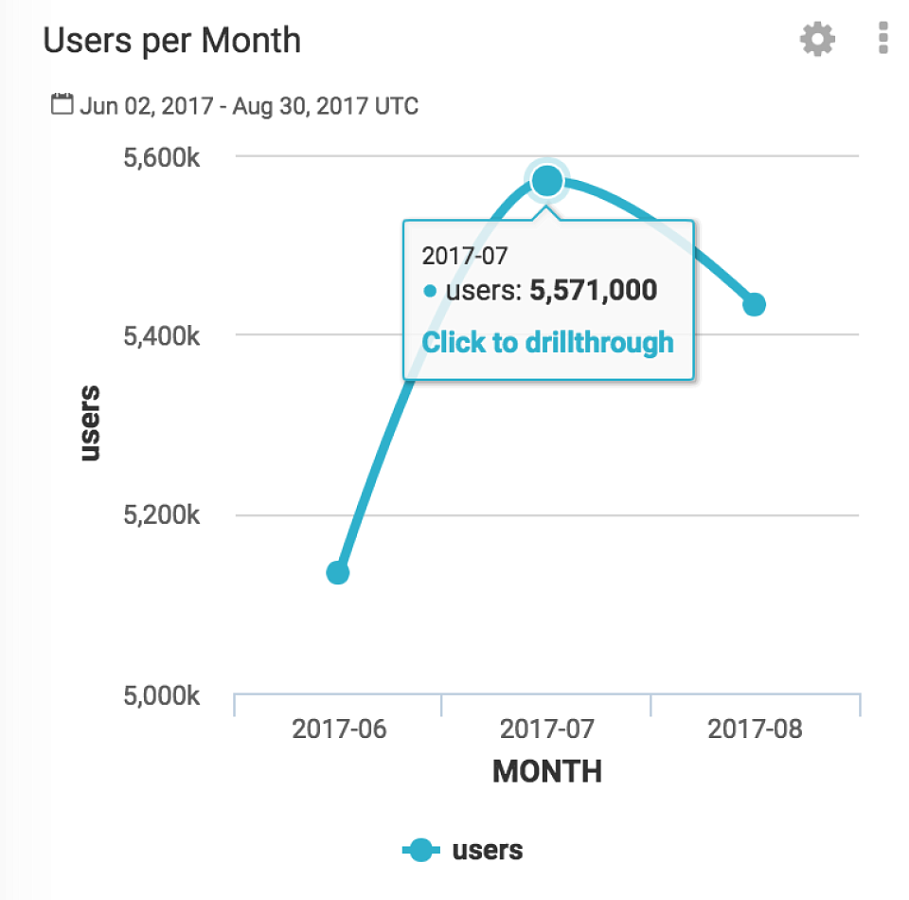This screenshot has height=900, width=909.
Task: Select the 2017-08 axis label
Action: [x=755, y=729]
